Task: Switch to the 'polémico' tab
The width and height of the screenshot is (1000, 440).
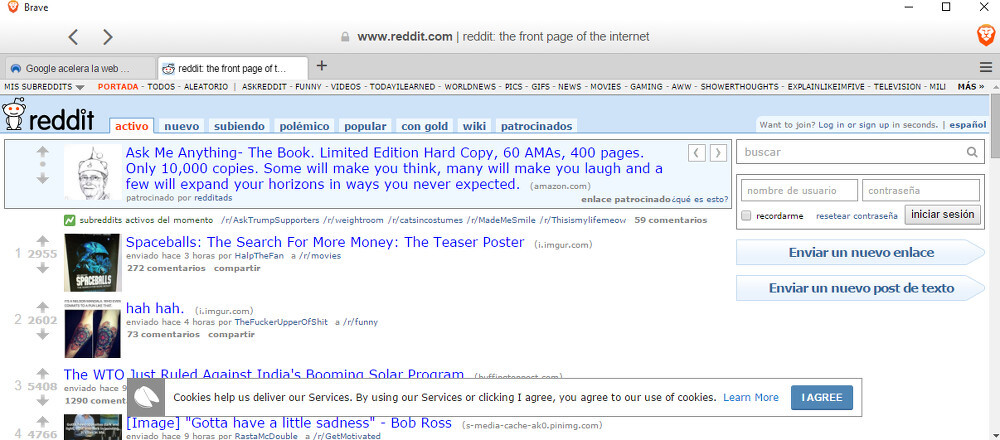Action: point(304,126)
